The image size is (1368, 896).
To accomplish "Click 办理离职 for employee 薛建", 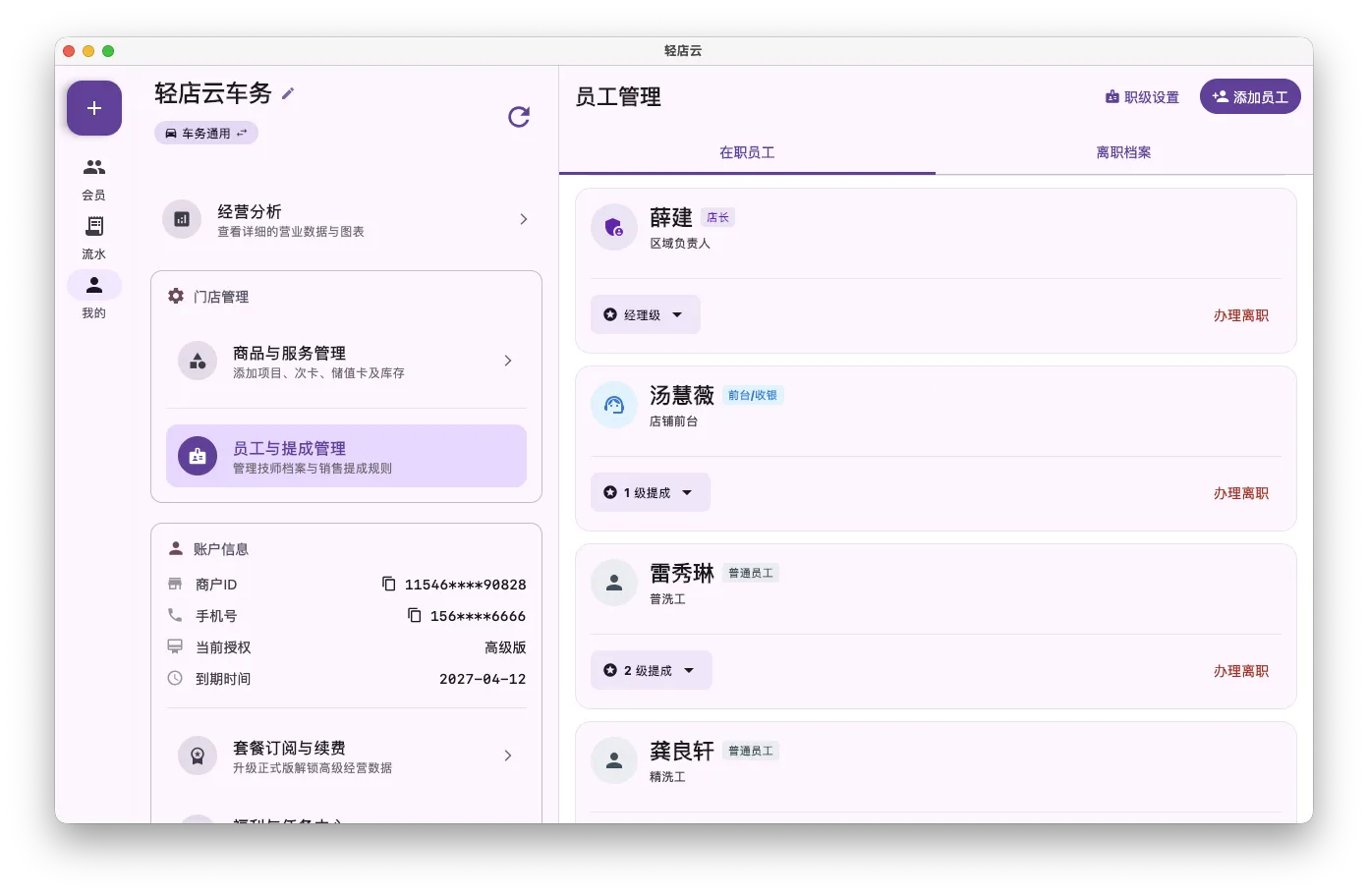I will coord(1240,315).
